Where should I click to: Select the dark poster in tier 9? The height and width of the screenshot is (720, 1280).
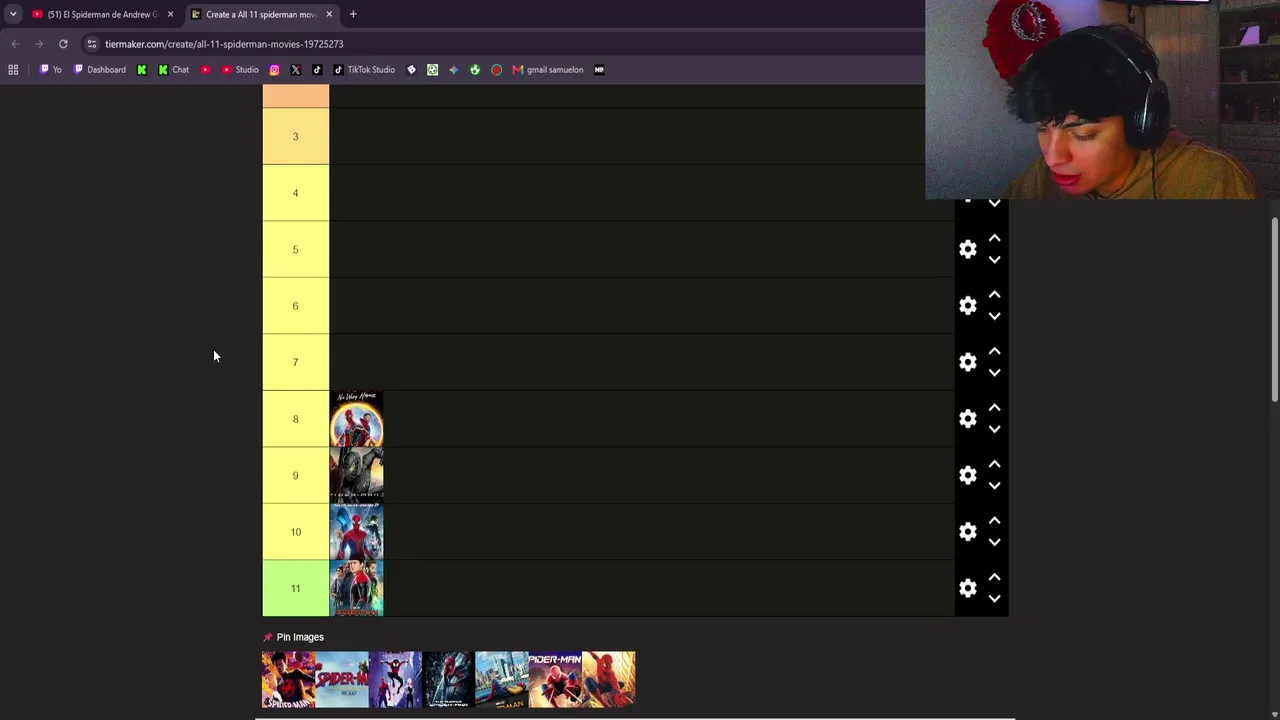point(356,475)
